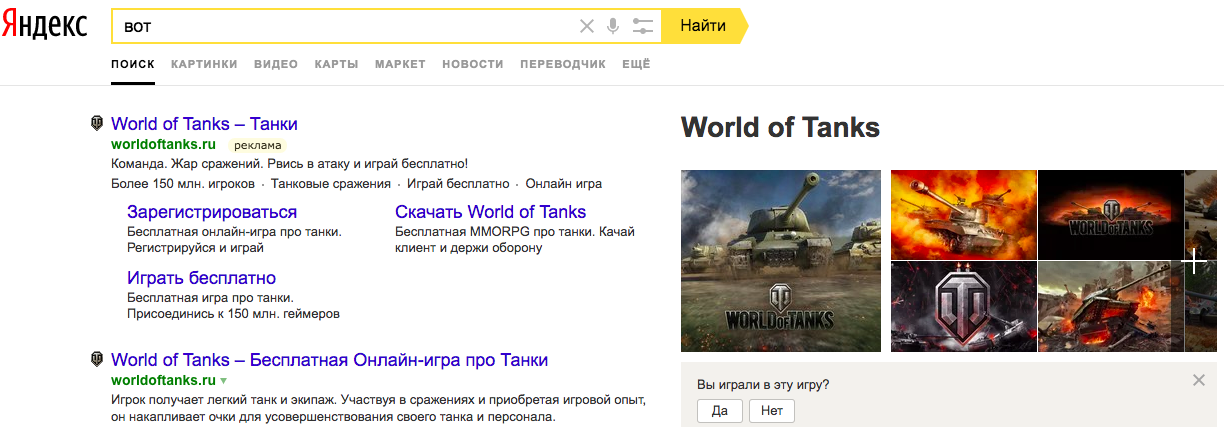Show more images with the plus icon

click(1194, 261)
